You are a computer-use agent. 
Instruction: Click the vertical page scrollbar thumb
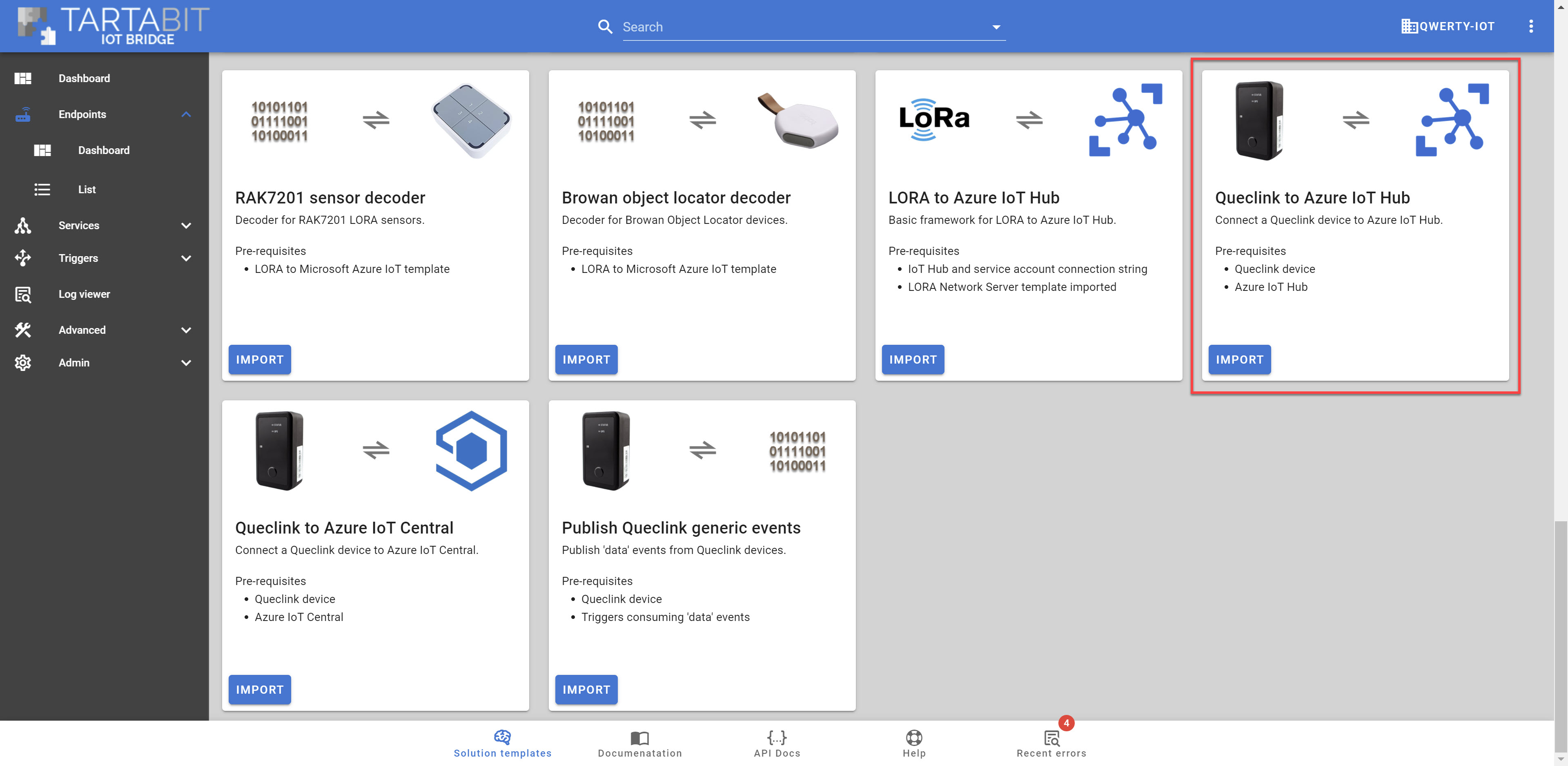(1560, 636)
